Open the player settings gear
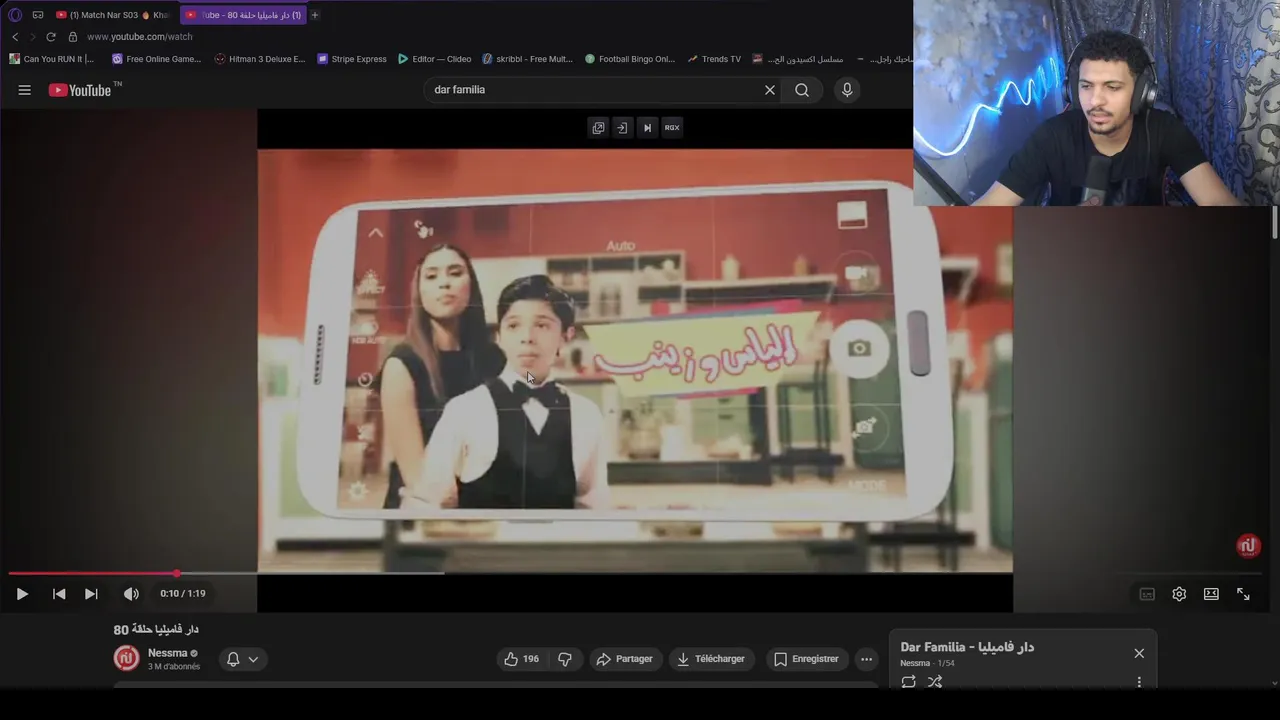This screenshot has height=720, width=1280. tap(1179, 594)
